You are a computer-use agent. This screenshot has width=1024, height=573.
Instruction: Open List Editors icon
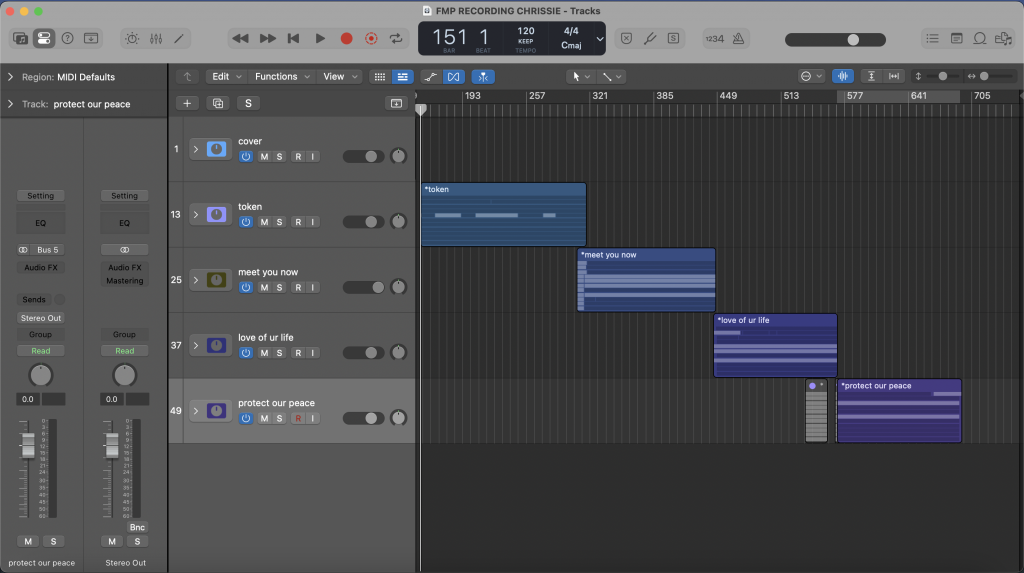coord(932,39)
